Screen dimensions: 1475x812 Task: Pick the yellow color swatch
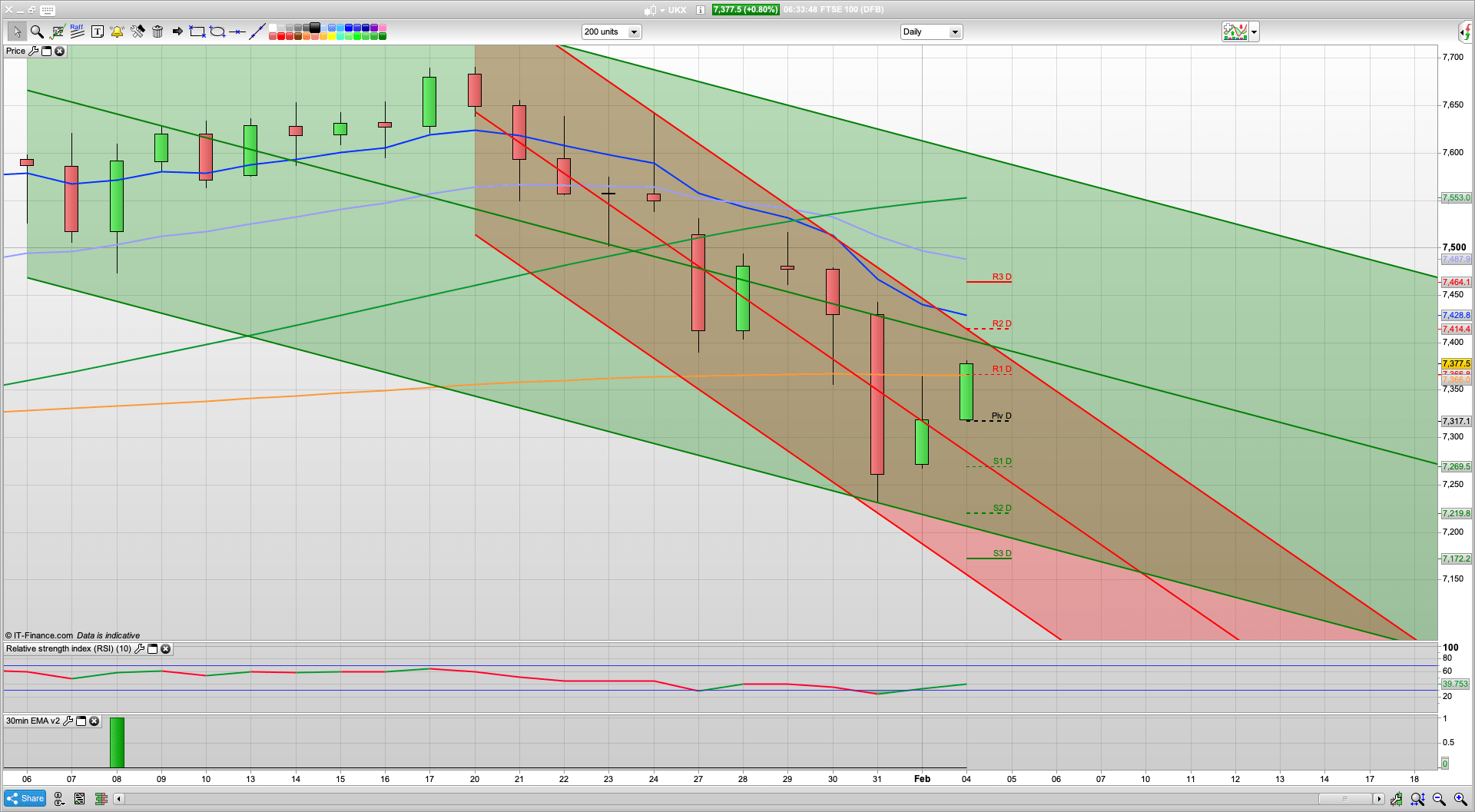[x=332, y=36]
